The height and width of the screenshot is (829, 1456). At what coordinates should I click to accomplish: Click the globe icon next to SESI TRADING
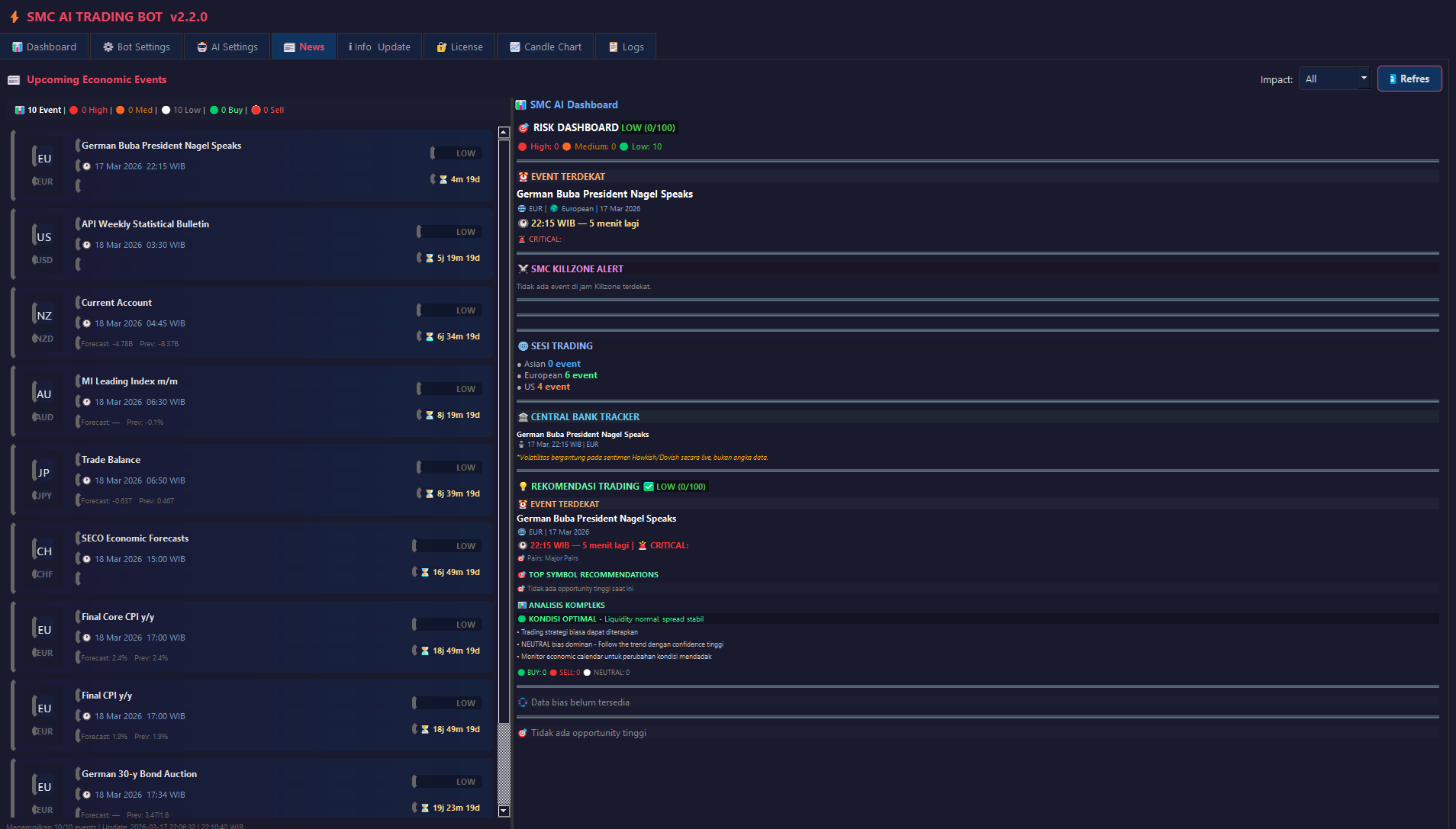(x=522, y=345)
